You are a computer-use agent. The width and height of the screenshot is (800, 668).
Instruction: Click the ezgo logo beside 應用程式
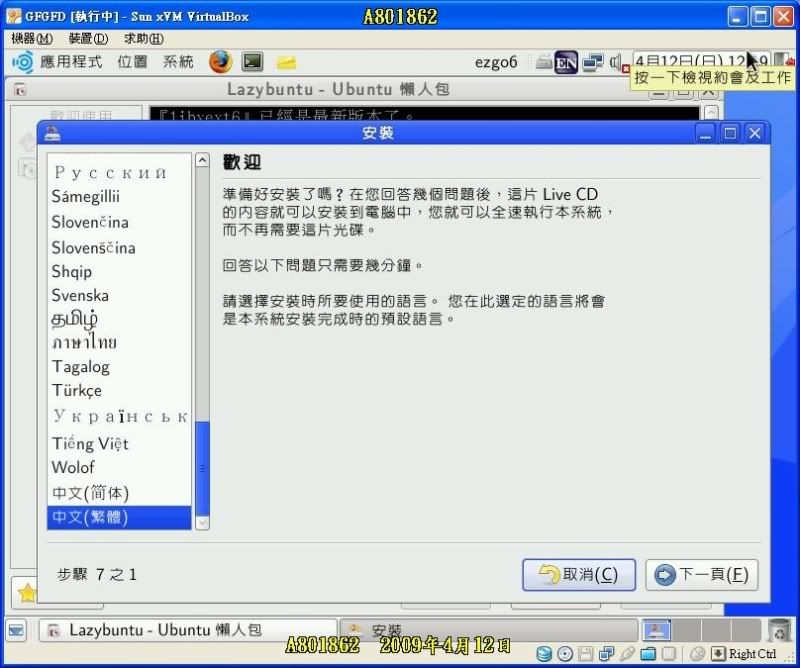tap(22, 62)
